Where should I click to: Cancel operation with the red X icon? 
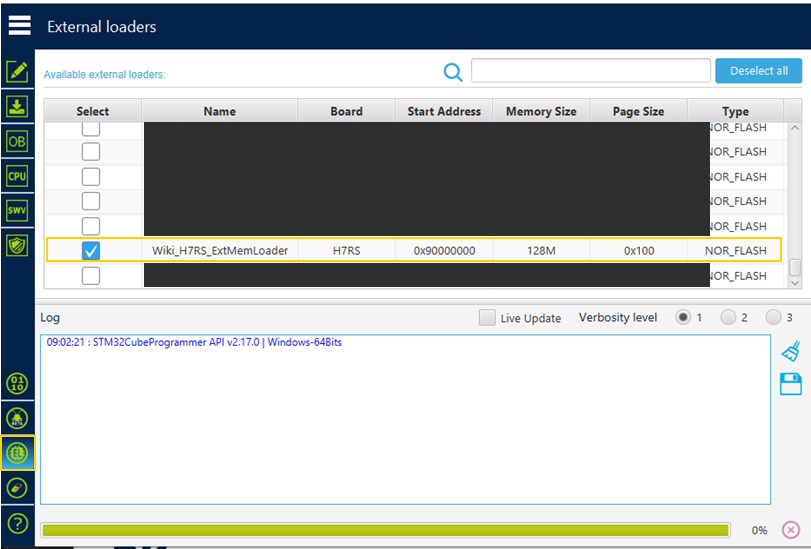(790, 530)
